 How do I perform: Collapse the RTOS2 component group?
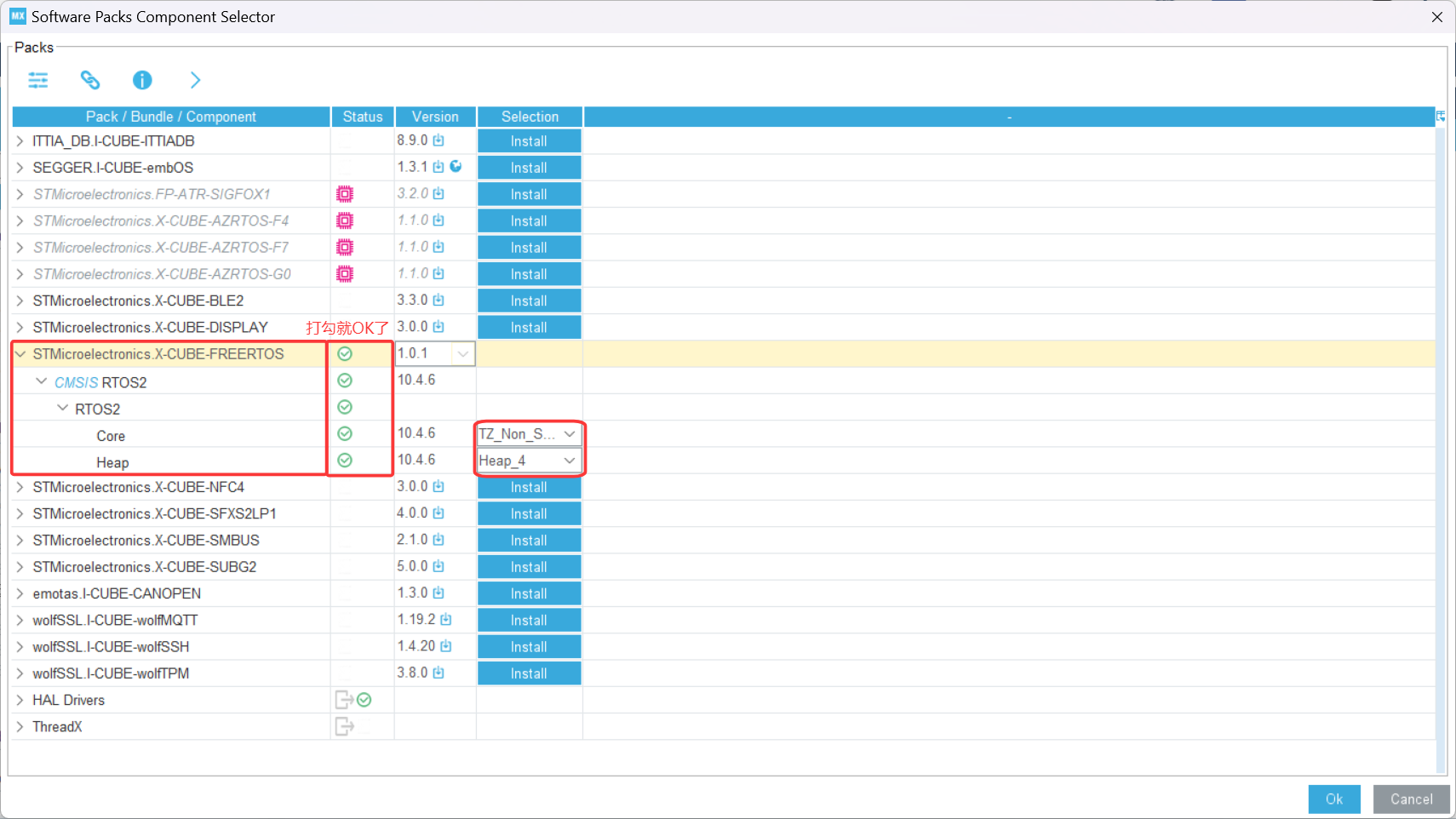pos(62,408)
